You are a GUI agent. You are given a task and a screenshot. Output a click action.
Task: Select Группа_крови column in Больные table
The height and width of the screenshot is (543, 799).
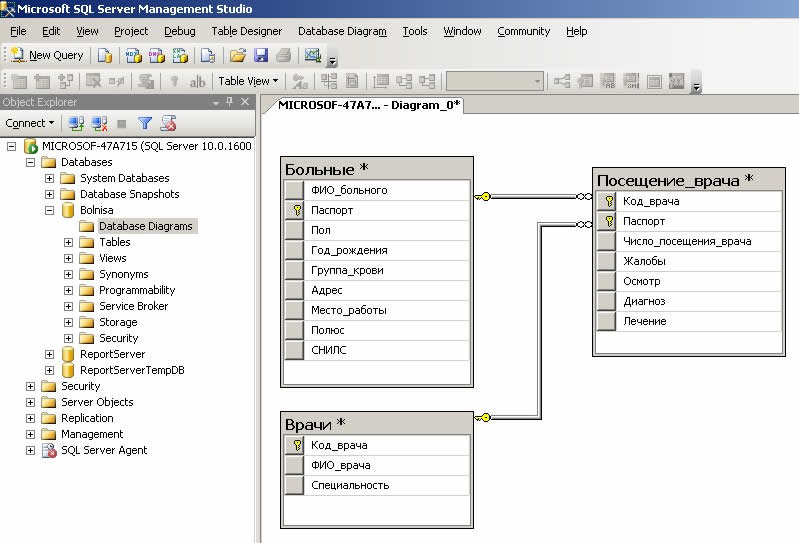[378, 270]
